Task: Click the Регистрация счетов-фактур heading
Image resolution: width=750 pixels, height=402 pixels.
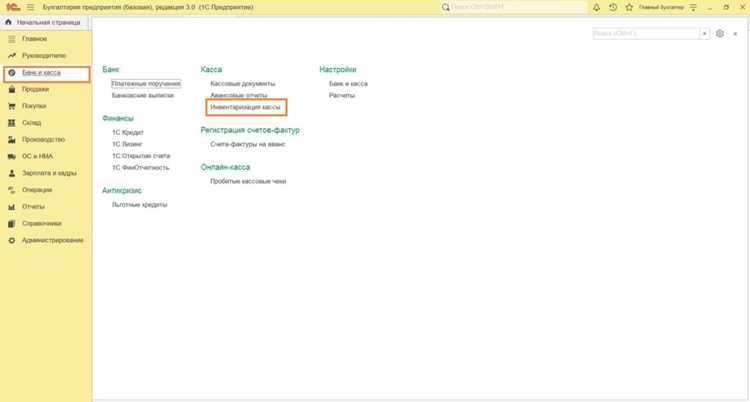Action: (x=250, y=130)
